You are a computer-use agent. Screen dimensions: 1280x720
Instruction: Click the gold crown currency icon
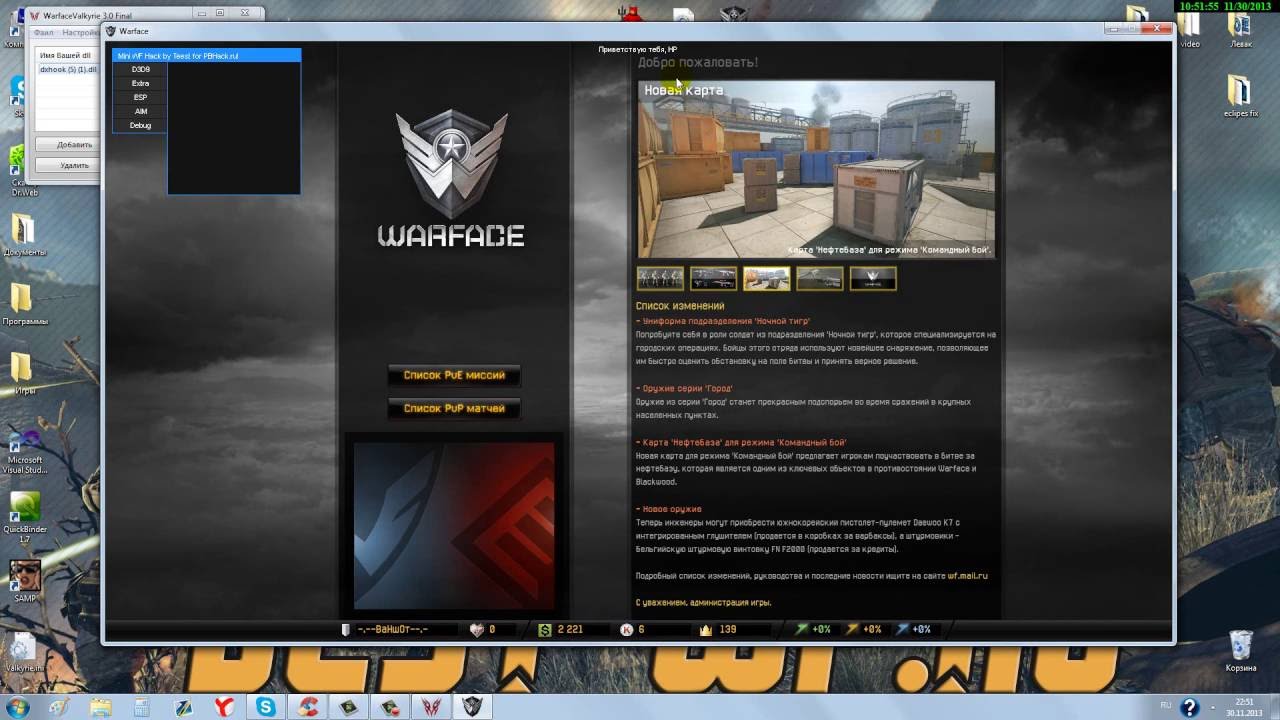tap(705, 630)
